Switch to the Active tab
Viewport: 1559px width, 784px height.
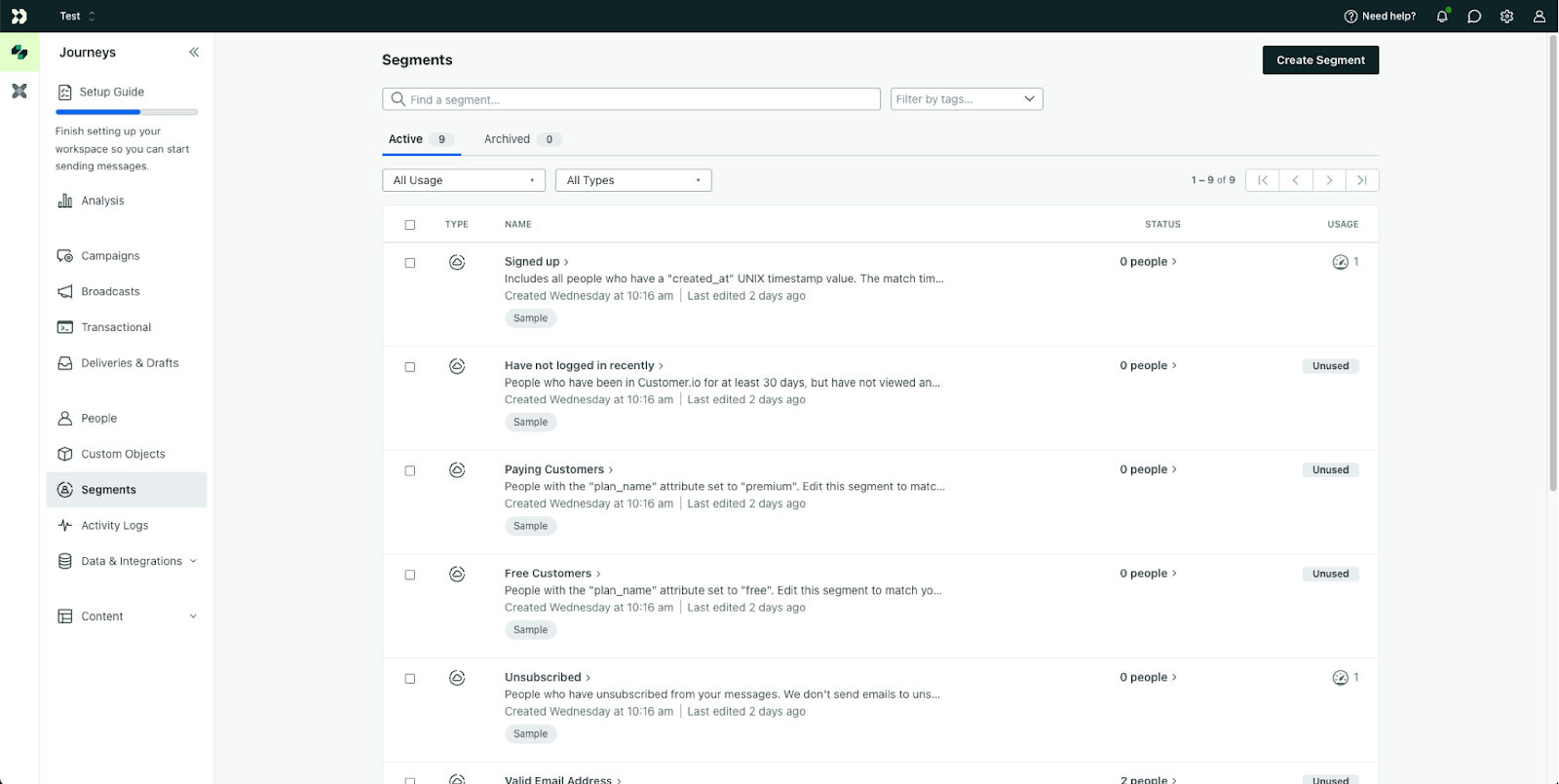tap(421, 139)
